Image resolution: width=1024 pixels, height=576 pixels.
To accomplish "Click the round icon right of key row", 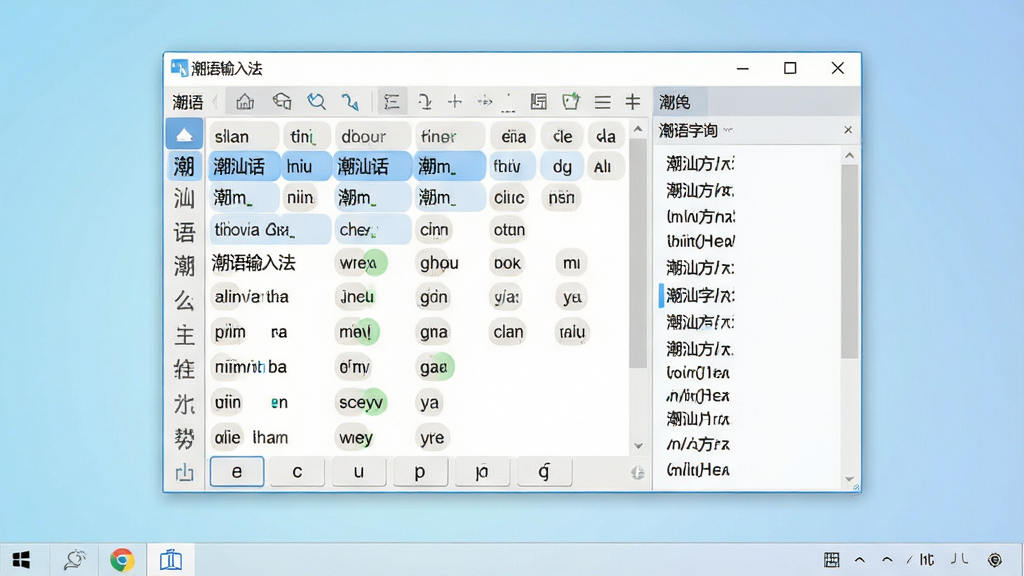I will [x=637, y=473].
